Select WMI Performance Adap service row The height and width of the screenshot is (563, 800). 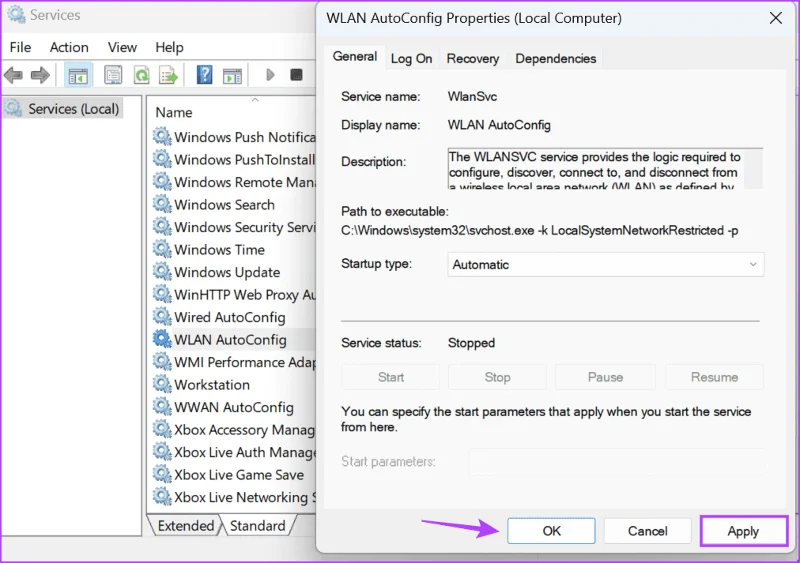tap(234, 362)
